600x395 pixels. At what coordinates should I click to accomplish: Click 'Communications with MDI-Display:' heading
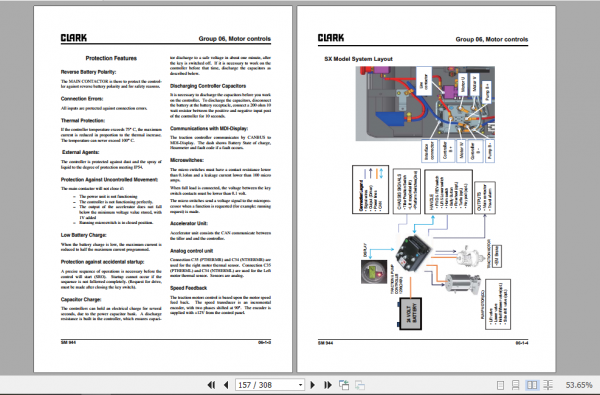[x=209, y=129]
